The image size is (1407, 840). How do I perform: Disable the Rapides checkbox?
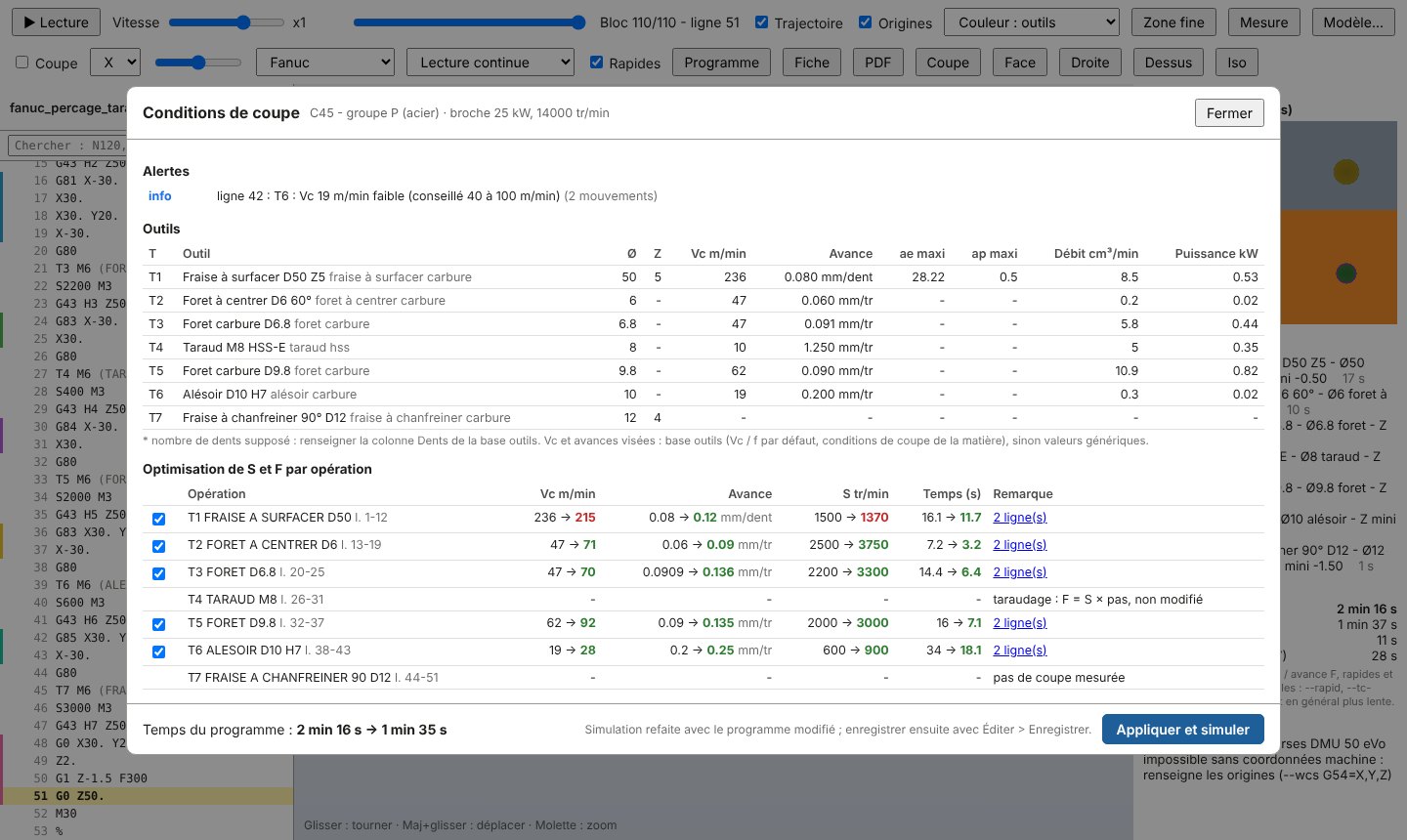596,63
